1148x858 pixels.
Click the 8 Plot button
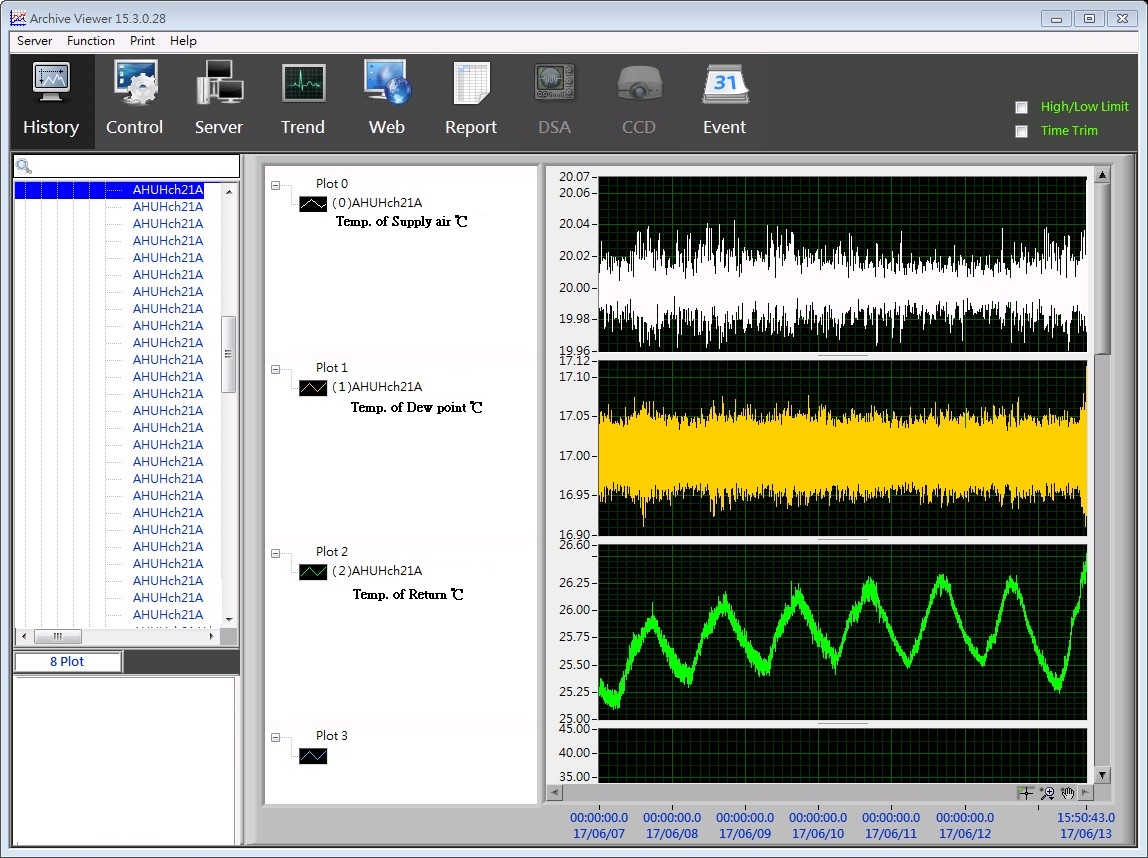point(67,662)
